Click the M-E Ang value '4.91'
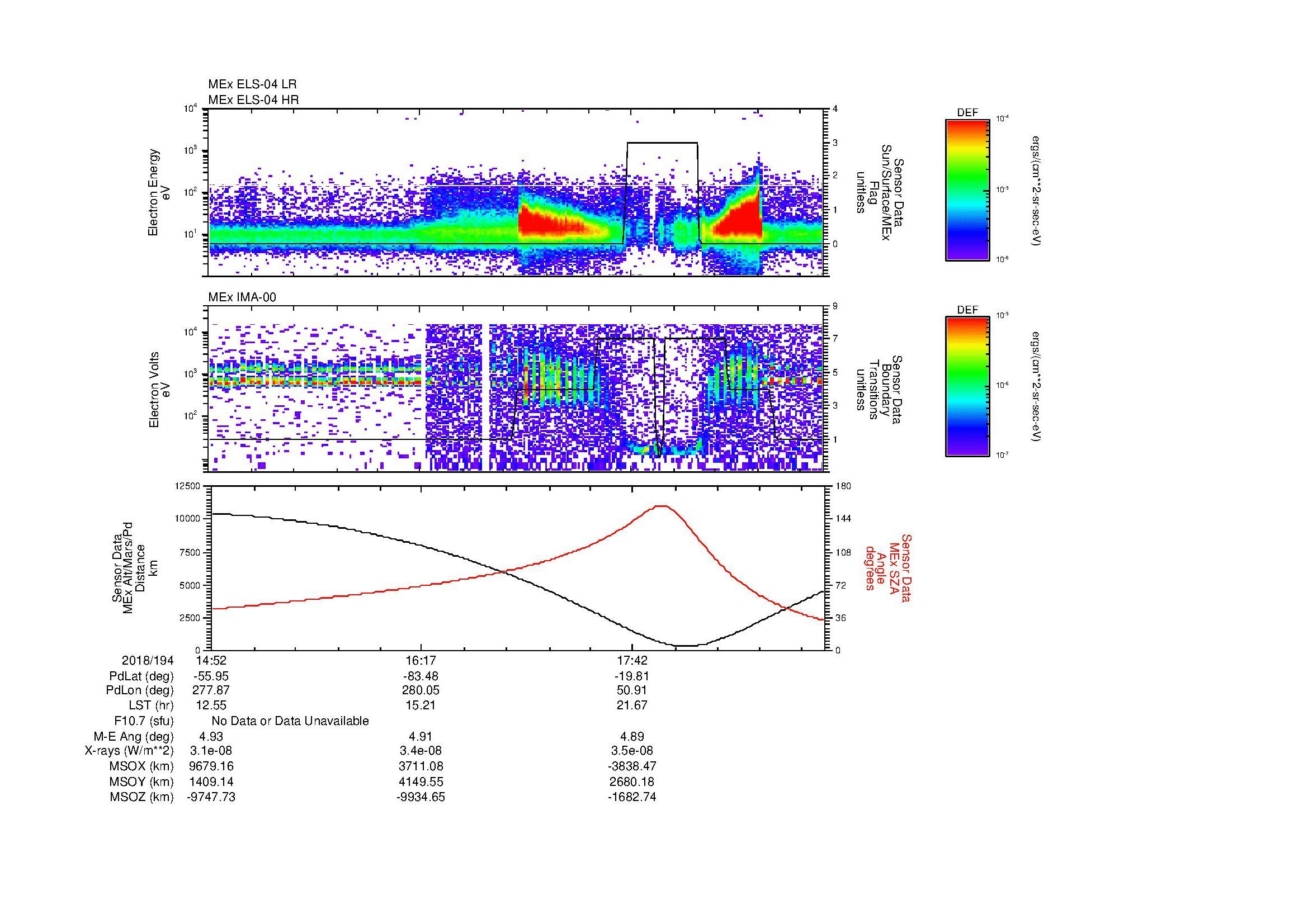Image resolution: width=1308 pixels, height=924 pixels. (x=421, y=736)
